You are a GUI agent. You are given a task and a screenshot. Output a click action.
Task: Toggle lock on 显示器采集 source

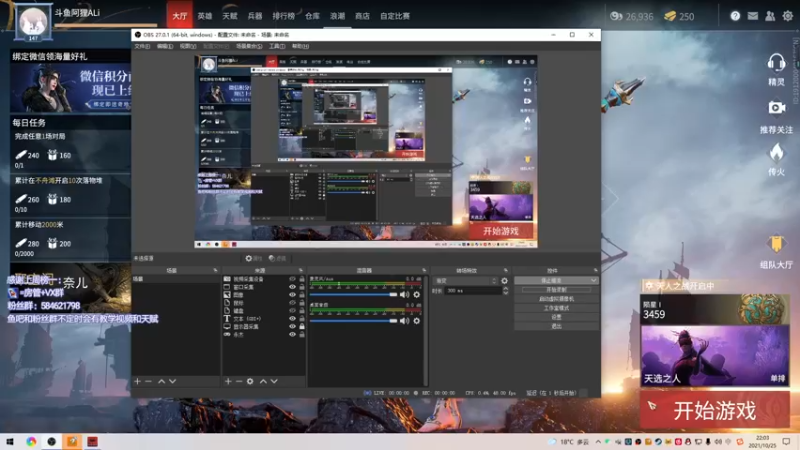(x=302, y=327)
